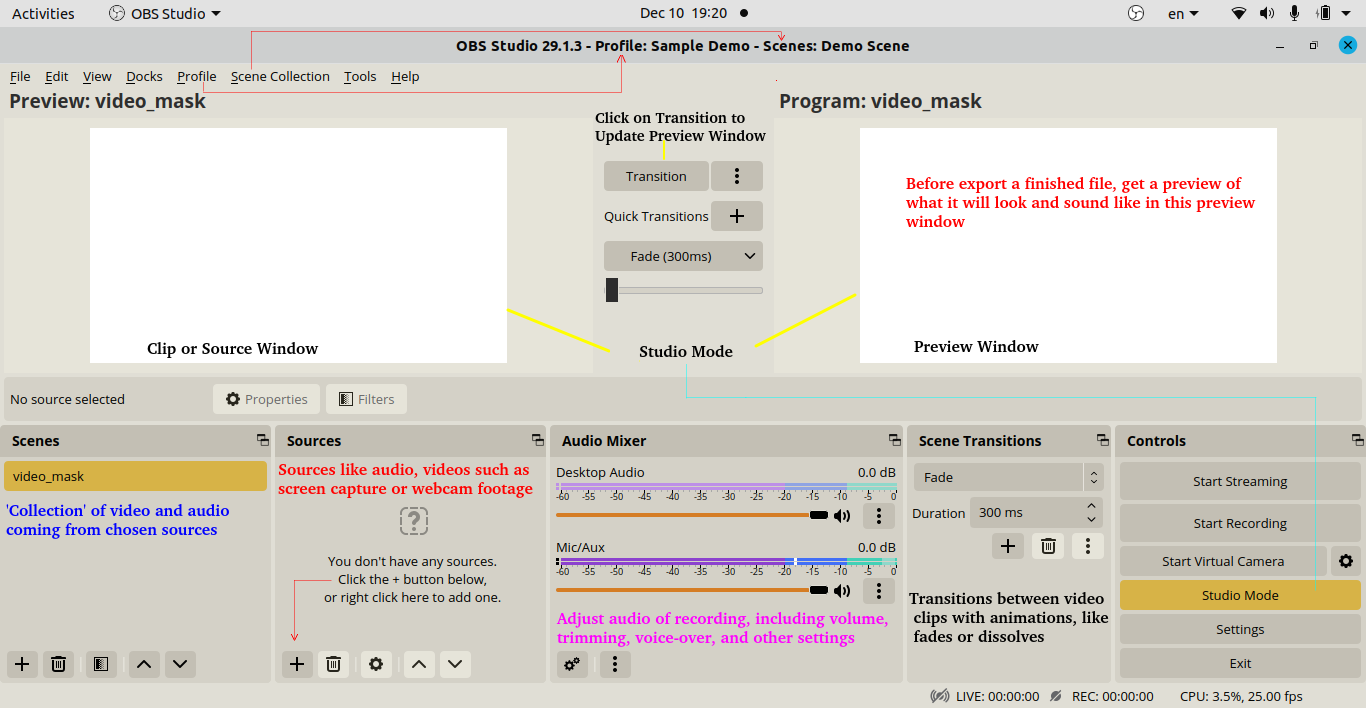Toggle Studio Mode off in Controls
The height and width of the screenshot is (708, 1366).
(x=1240, y=596)
